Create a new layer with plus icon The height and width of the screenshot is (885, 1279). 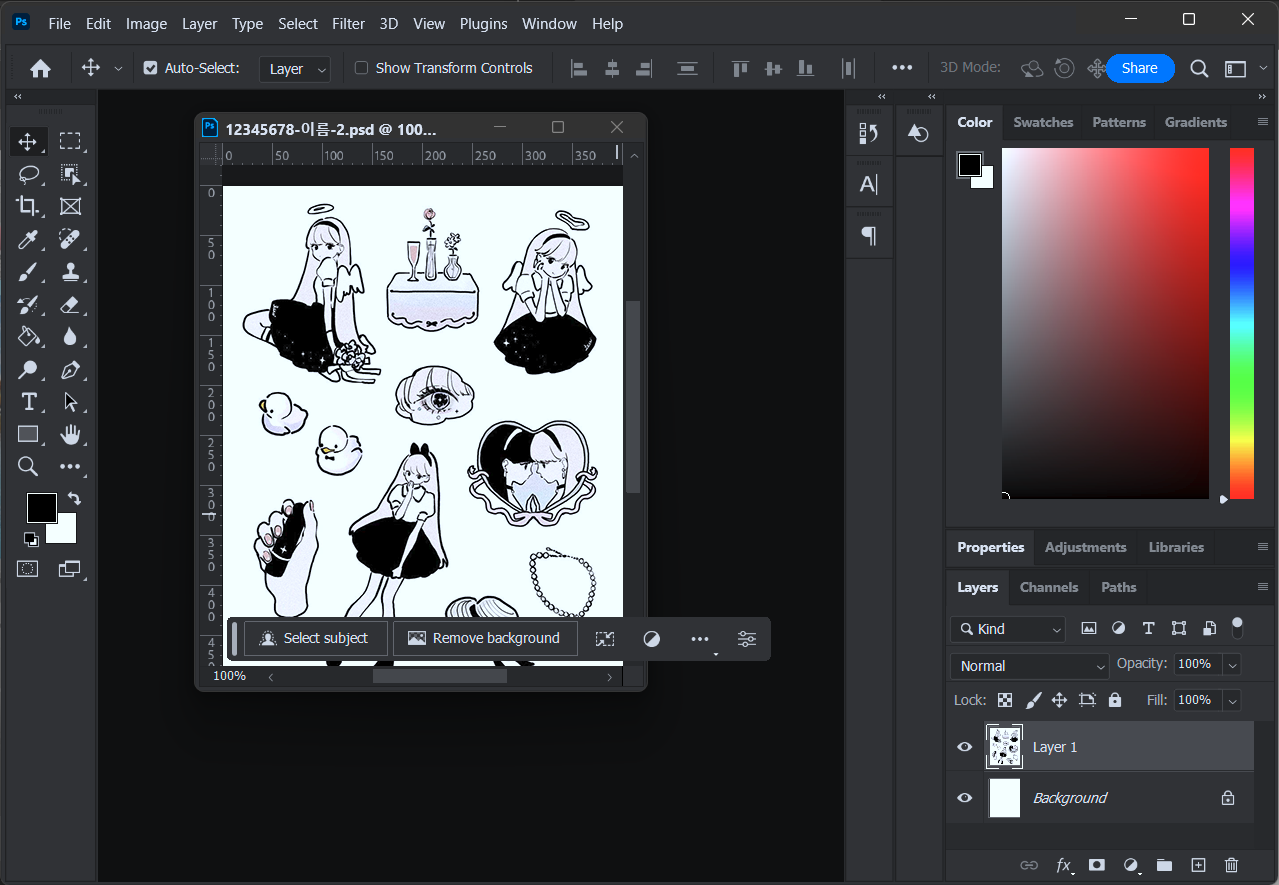click(1199, 865)
